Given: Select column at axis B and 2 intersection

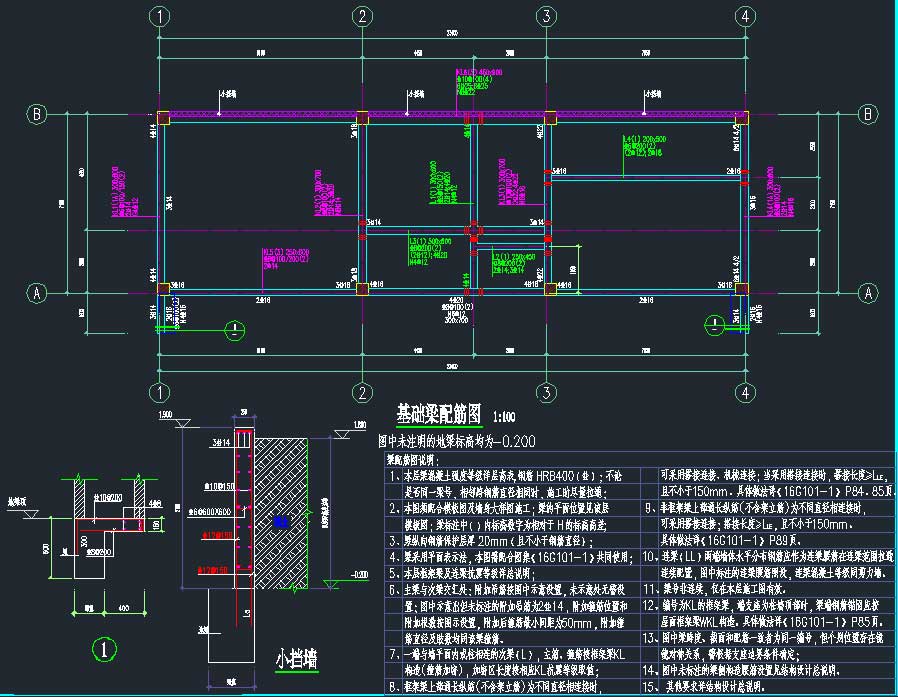Looking at the screenshot, I should [362, 118].
